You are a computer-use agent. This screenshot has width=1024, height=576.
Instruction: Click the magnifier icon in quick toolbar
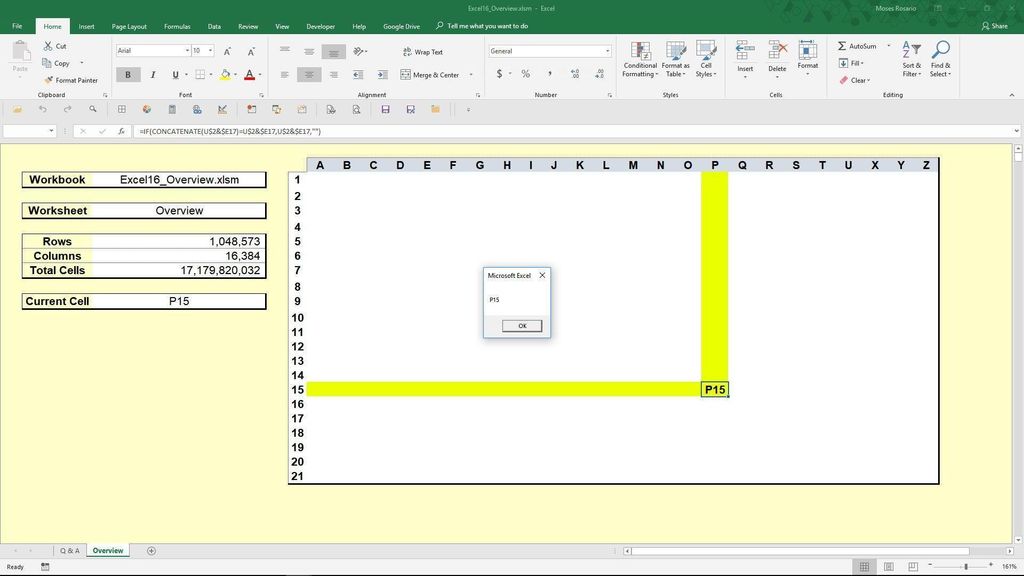(x=93, y=110)
